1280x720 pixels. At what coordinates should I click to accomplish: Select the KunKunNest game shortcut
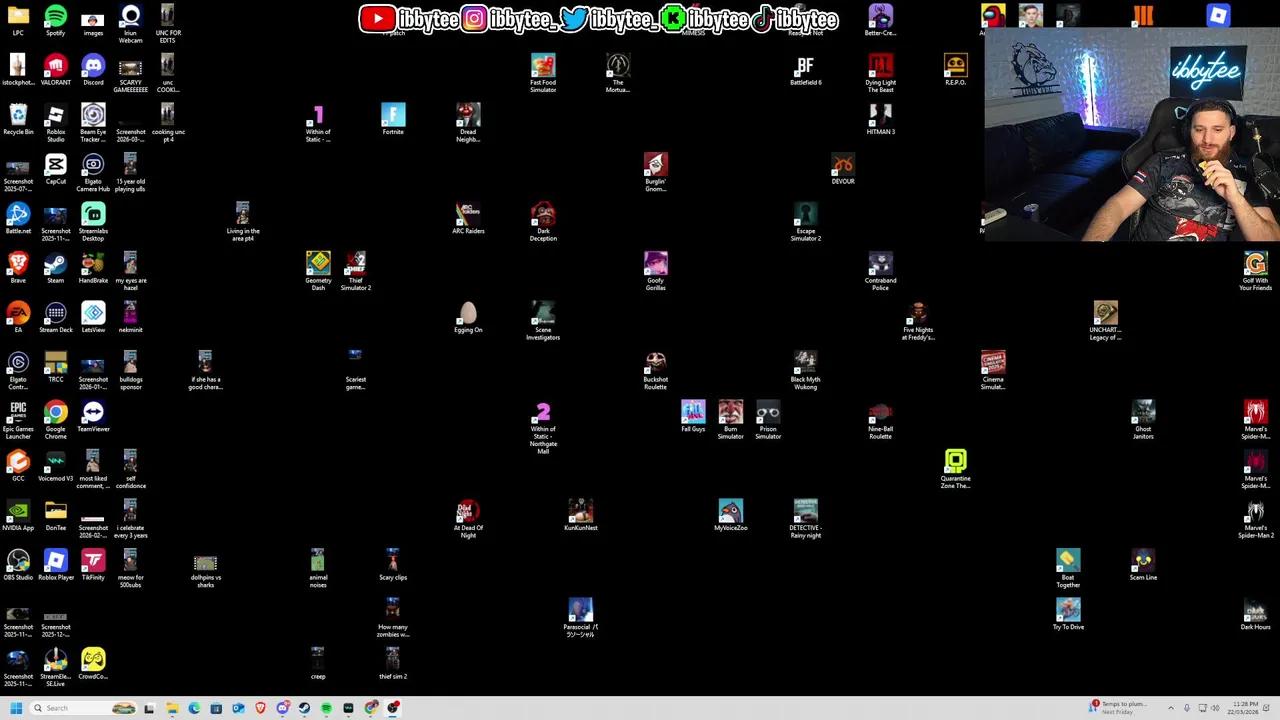point(580,516)
